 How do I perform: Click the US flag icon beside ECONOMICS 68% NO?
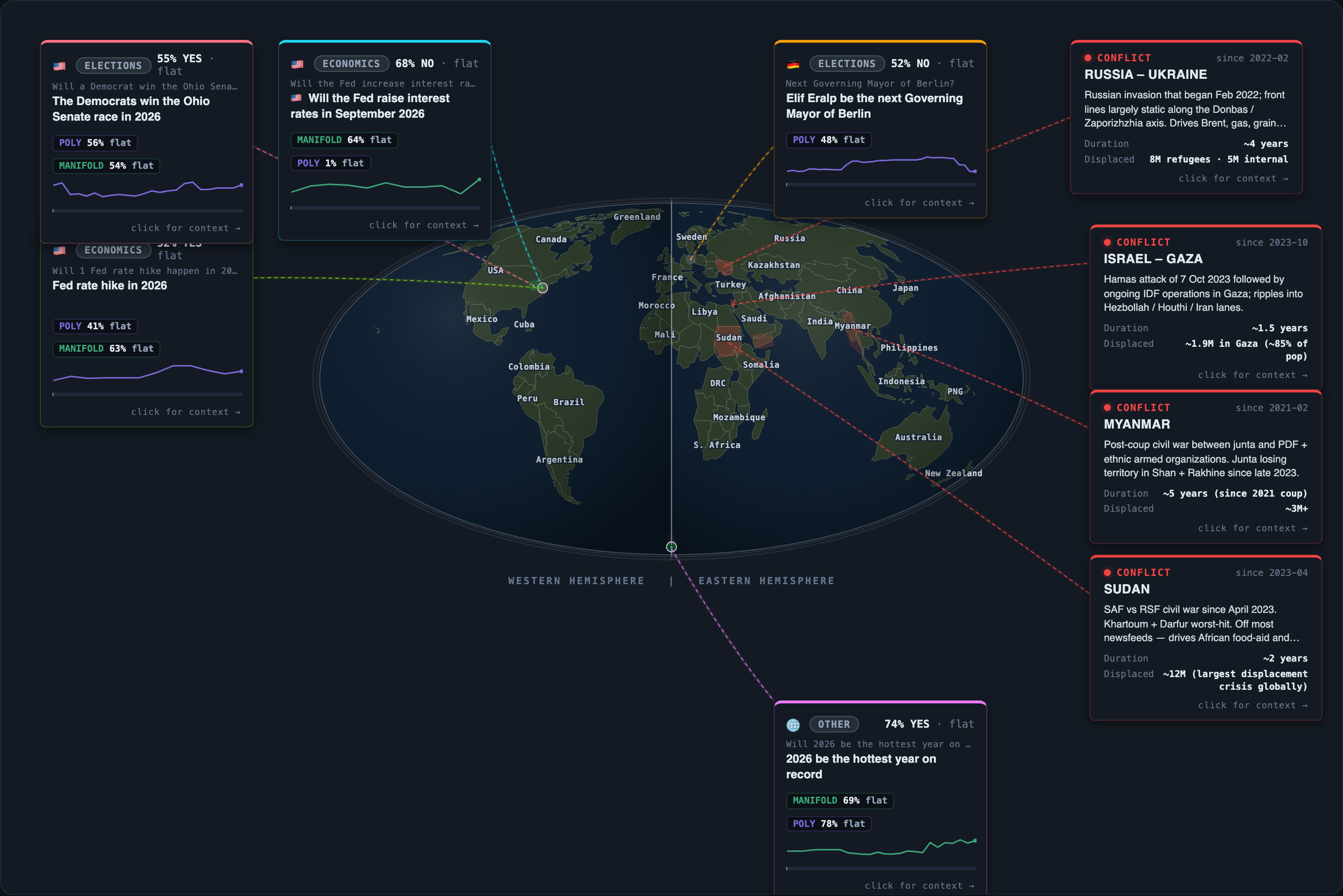coord(297,64)
